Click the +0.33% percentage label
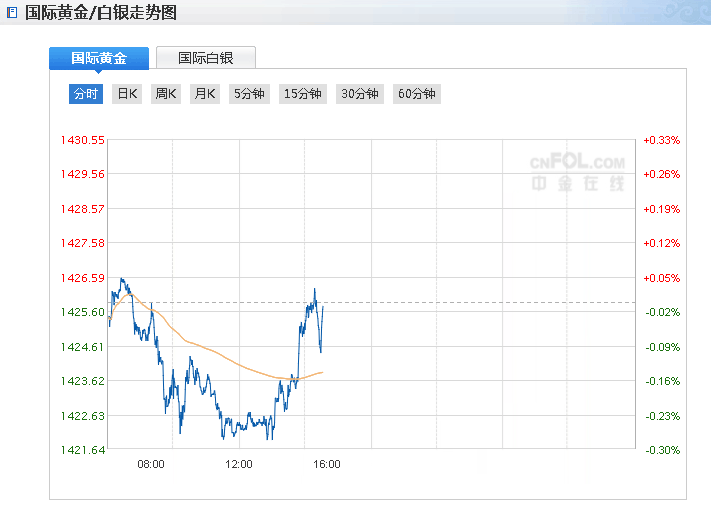 [x=661, y=140]
